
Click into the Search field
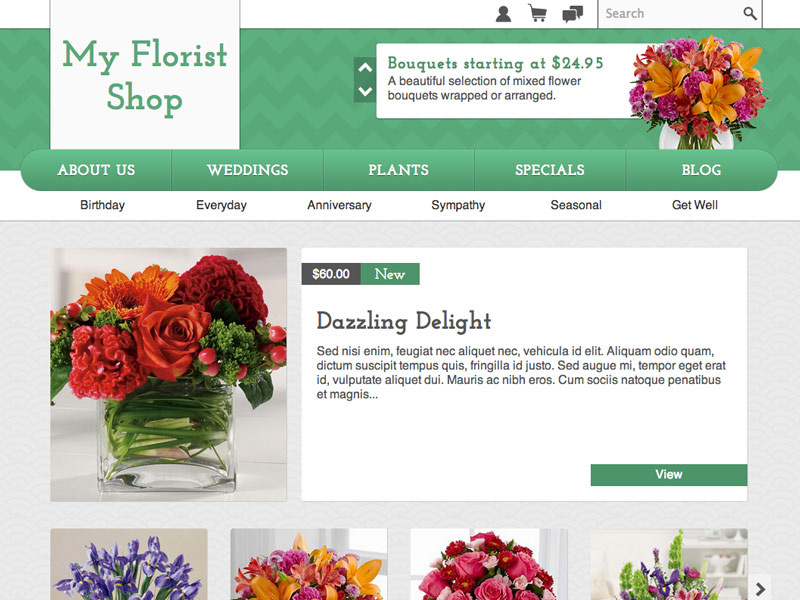coord(671,14)
